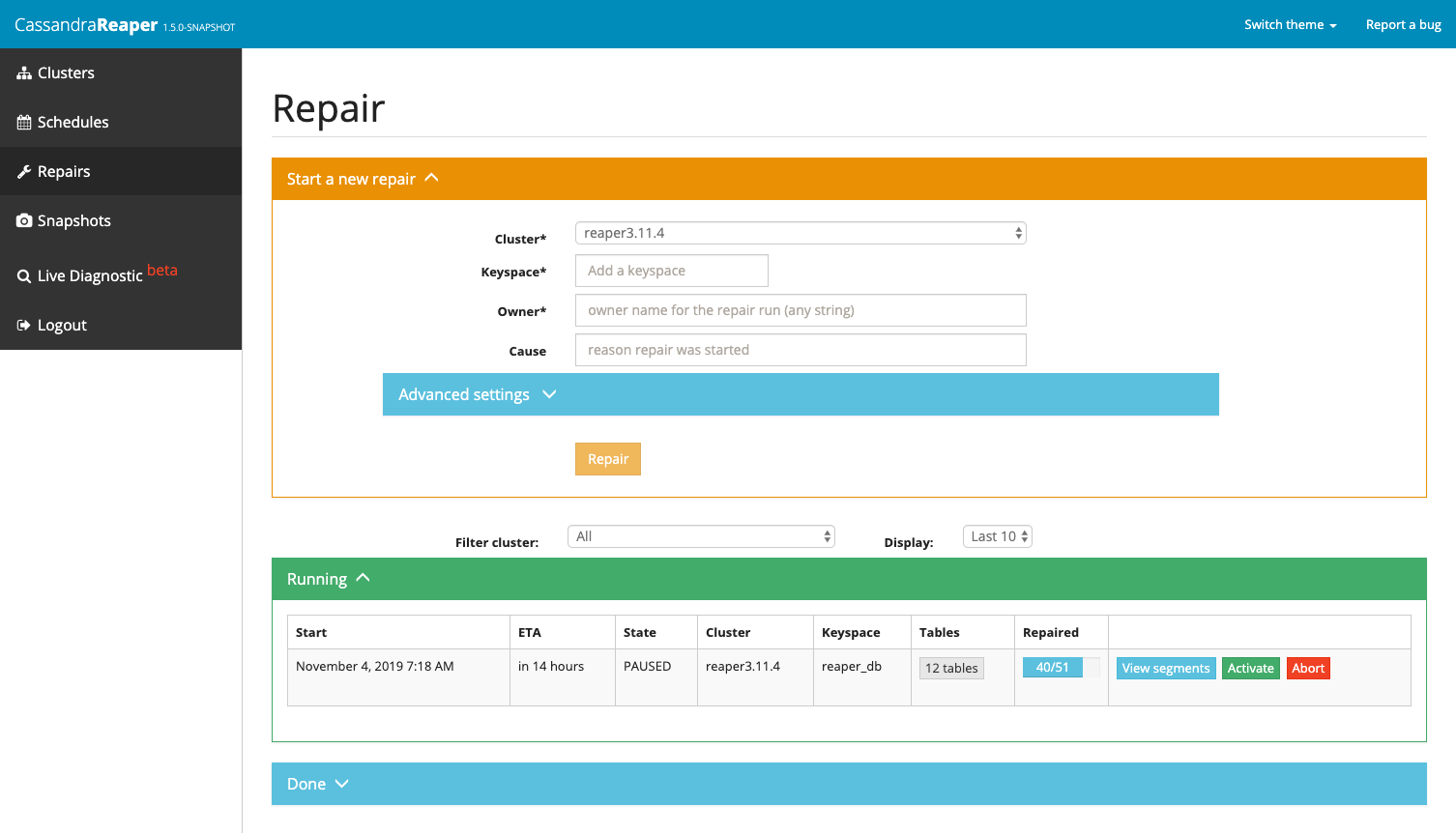1456x834 pixels.
Task: Collapse the Running repairs panel
Action: (x=849, y=579)
